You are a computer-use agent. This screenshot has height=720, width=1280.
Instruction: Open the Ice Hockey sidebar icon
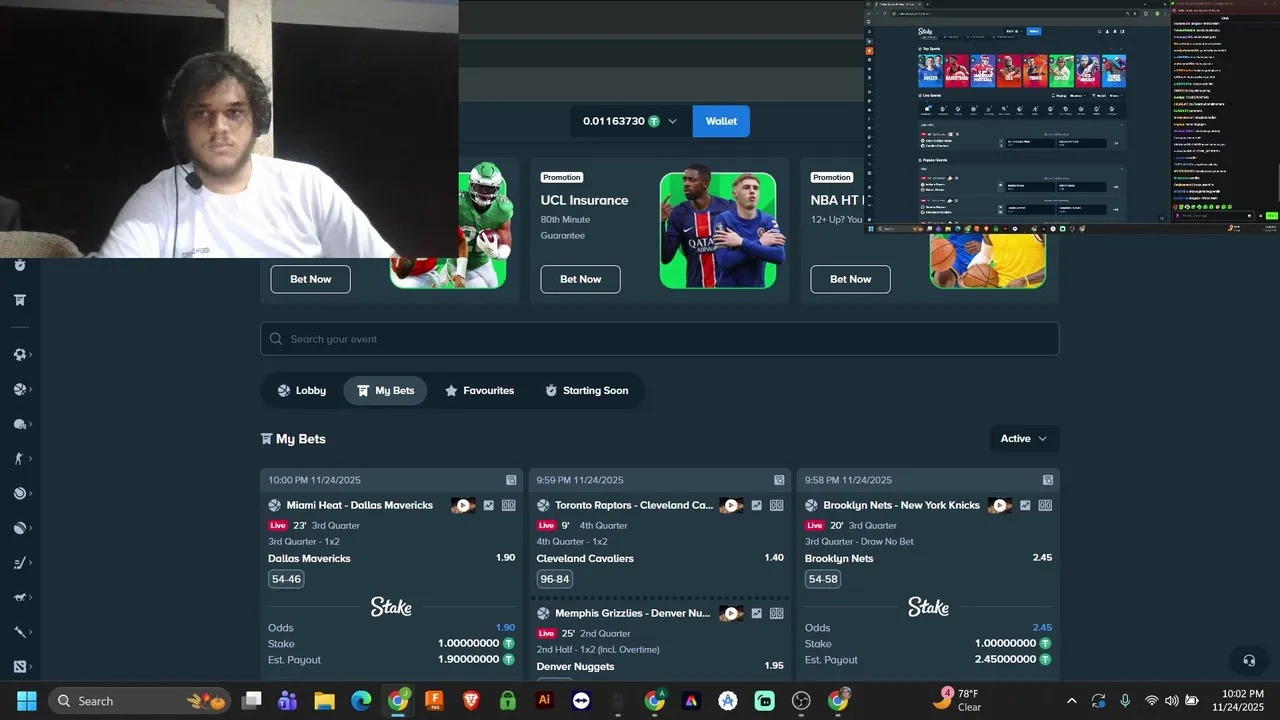pos(19,563)
